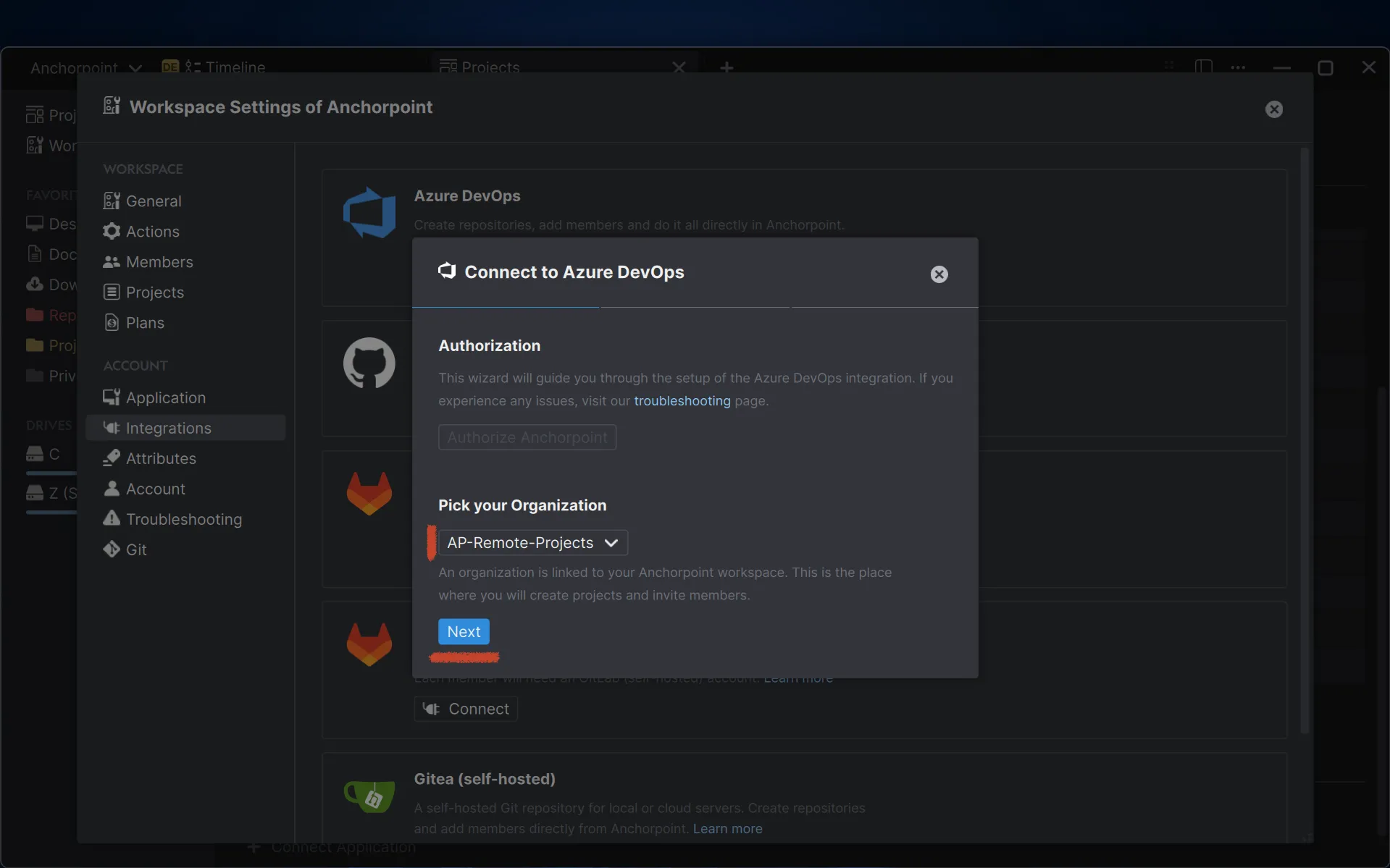Click the Actions gear icon
Screen dimensions: 1390x868
(x=111, y=231)
